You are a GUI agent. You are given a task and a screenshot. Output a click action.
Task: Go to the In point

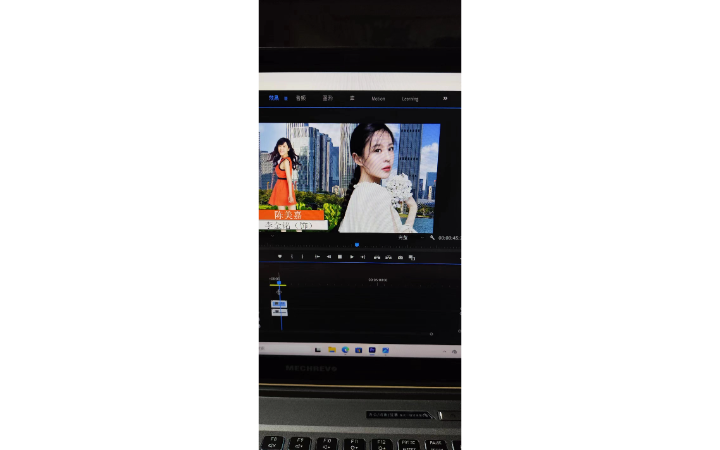(x=317, y=257)
